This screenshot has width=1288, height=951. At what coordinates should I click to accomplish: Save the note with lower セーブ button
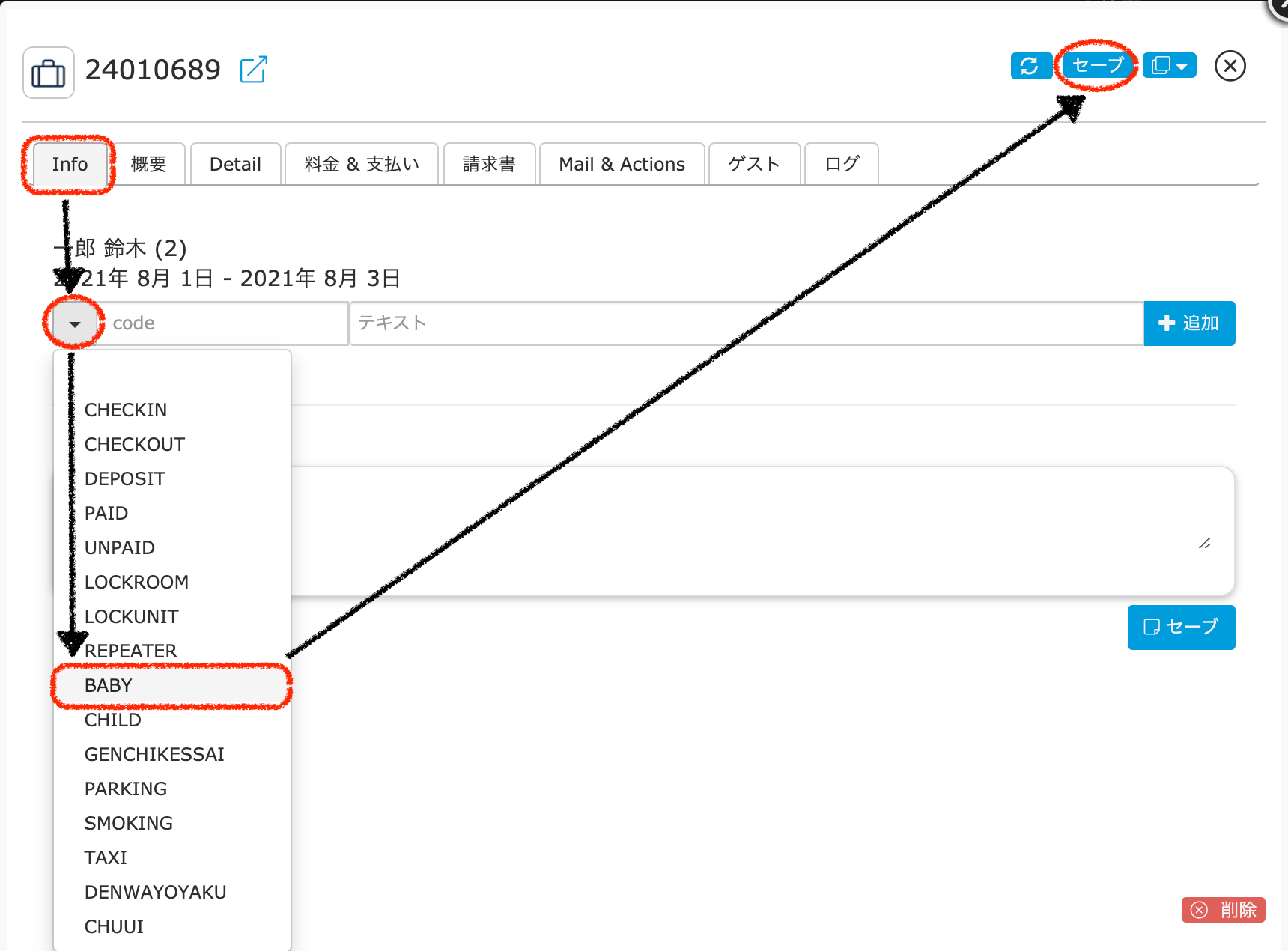1181,627
